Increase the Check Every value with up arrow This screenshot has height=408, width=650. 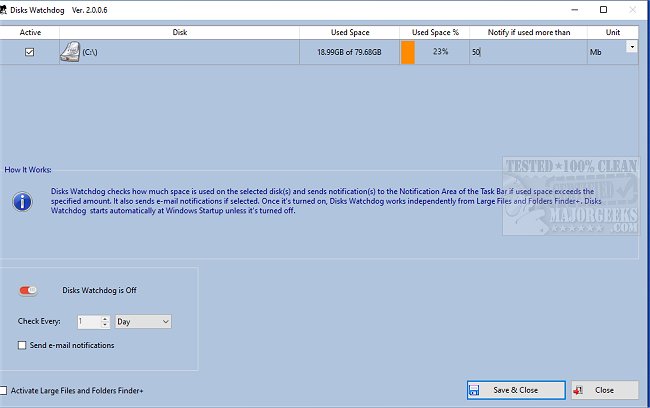[x=105, y=319]
